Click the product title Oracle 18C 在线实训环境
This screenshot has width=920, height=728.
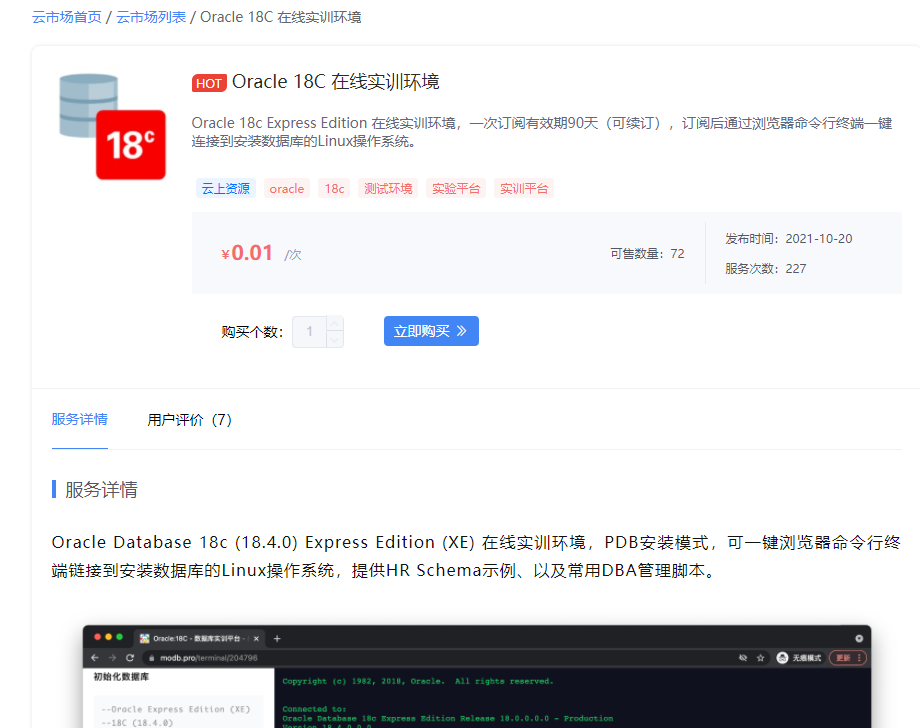336,82
